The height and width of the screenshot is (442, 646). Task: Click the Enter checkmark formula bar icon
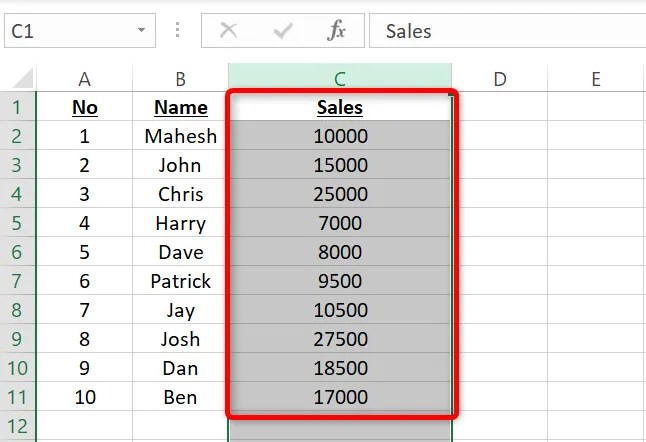pos(283,31)
